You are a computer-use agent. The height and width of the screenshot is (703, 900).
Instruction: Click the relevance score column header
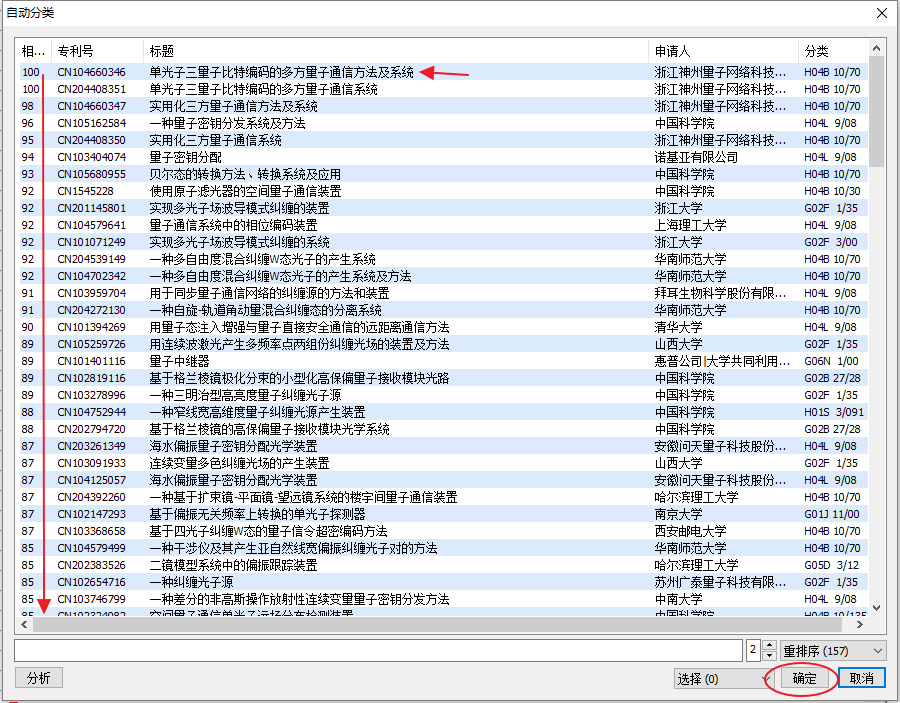(x=33, y=51)
